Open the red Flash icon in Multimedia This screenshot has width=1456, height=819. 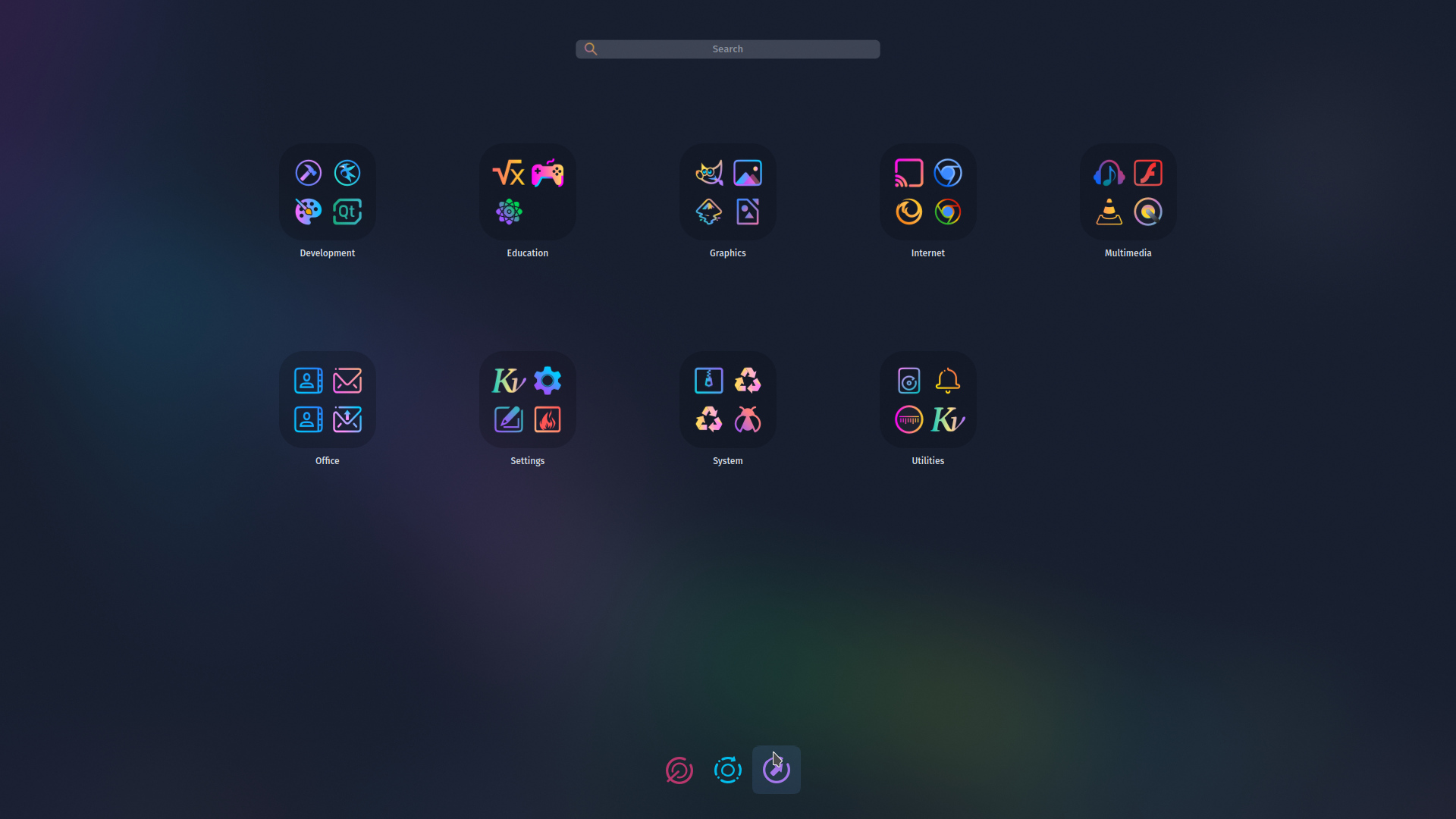pyautogui.click(x=1148, y=173)
